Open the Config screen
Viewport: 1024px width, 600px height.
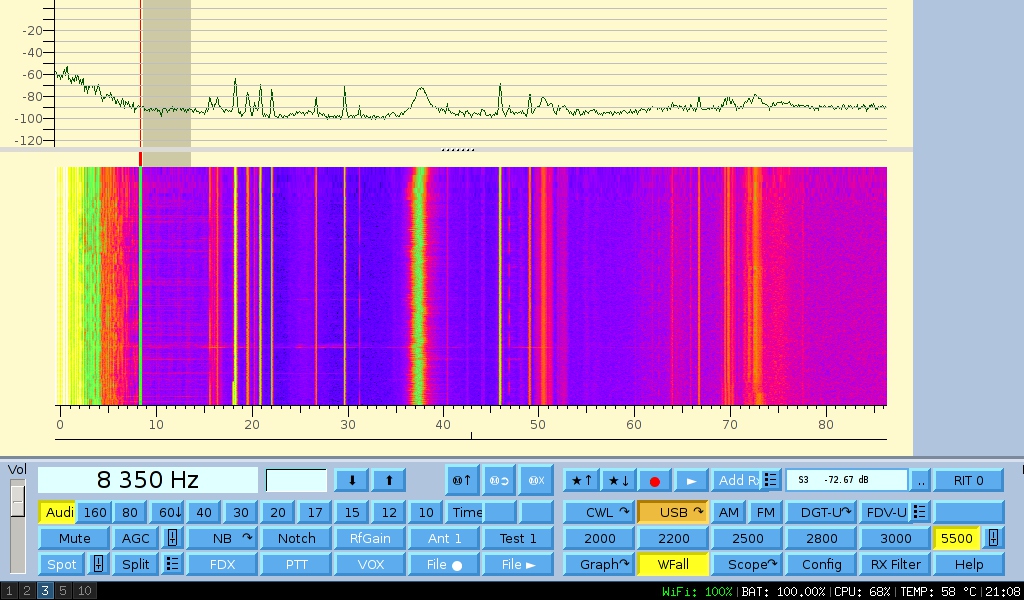822,564
